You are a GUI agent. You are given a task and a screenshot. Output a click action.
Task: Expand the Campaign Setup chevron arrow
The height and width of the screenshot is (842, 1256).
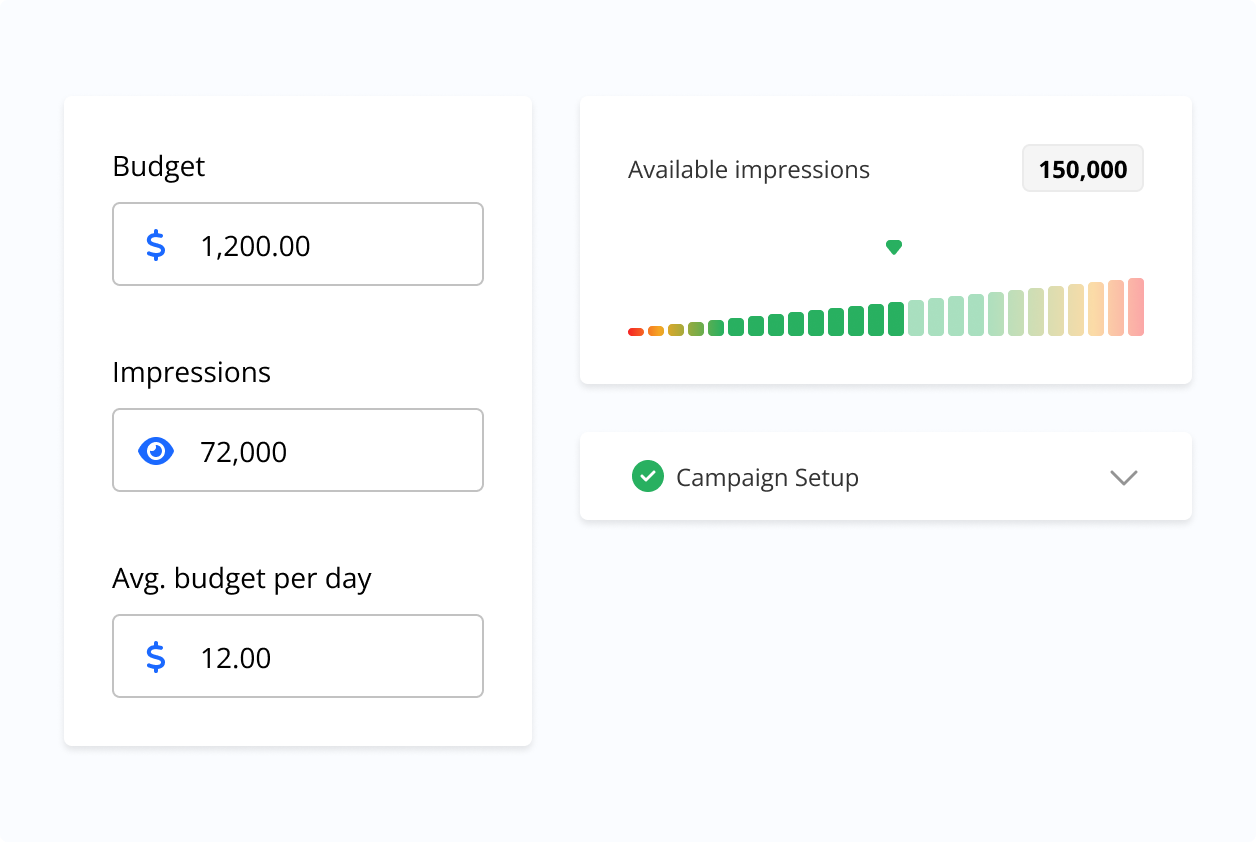[1124, 478]
